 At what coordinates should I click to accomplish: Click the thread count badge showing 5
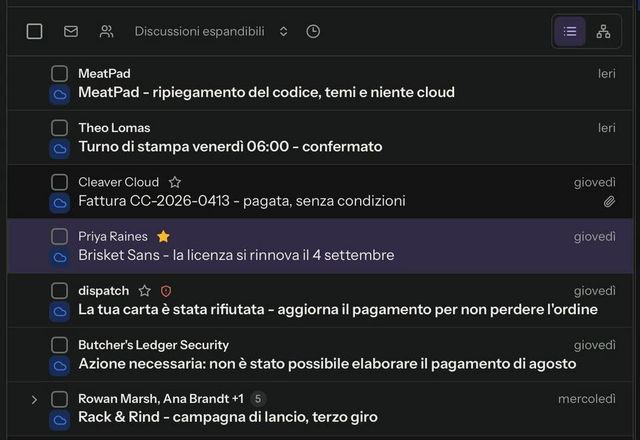[258, 399]
